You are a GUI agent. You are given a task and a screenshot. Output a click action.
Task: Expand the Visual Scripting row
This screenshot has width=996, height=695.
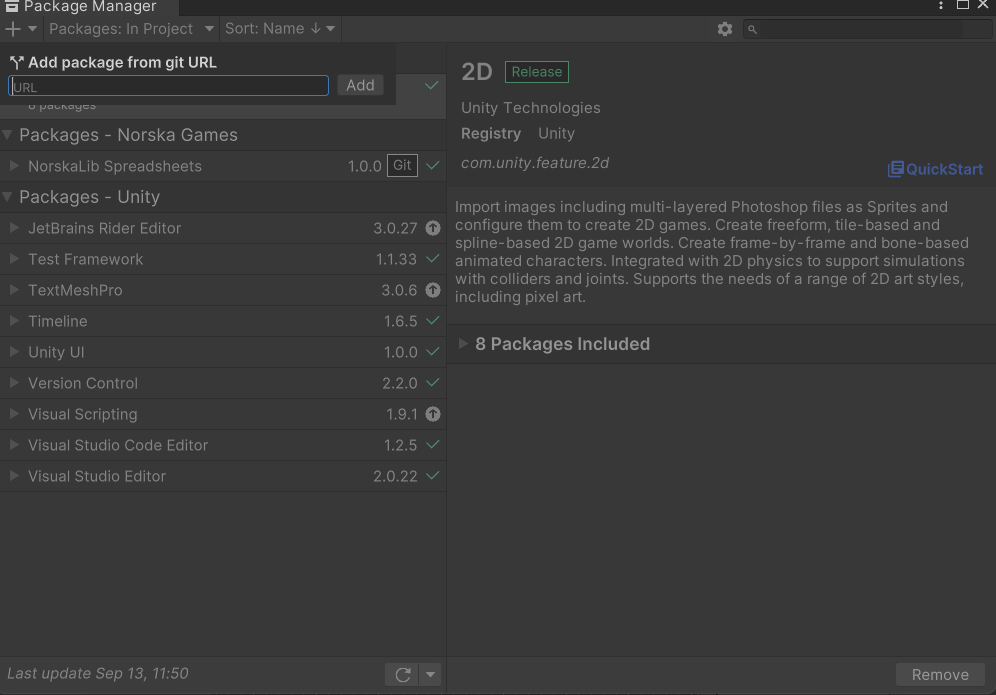tap(14, 414)
